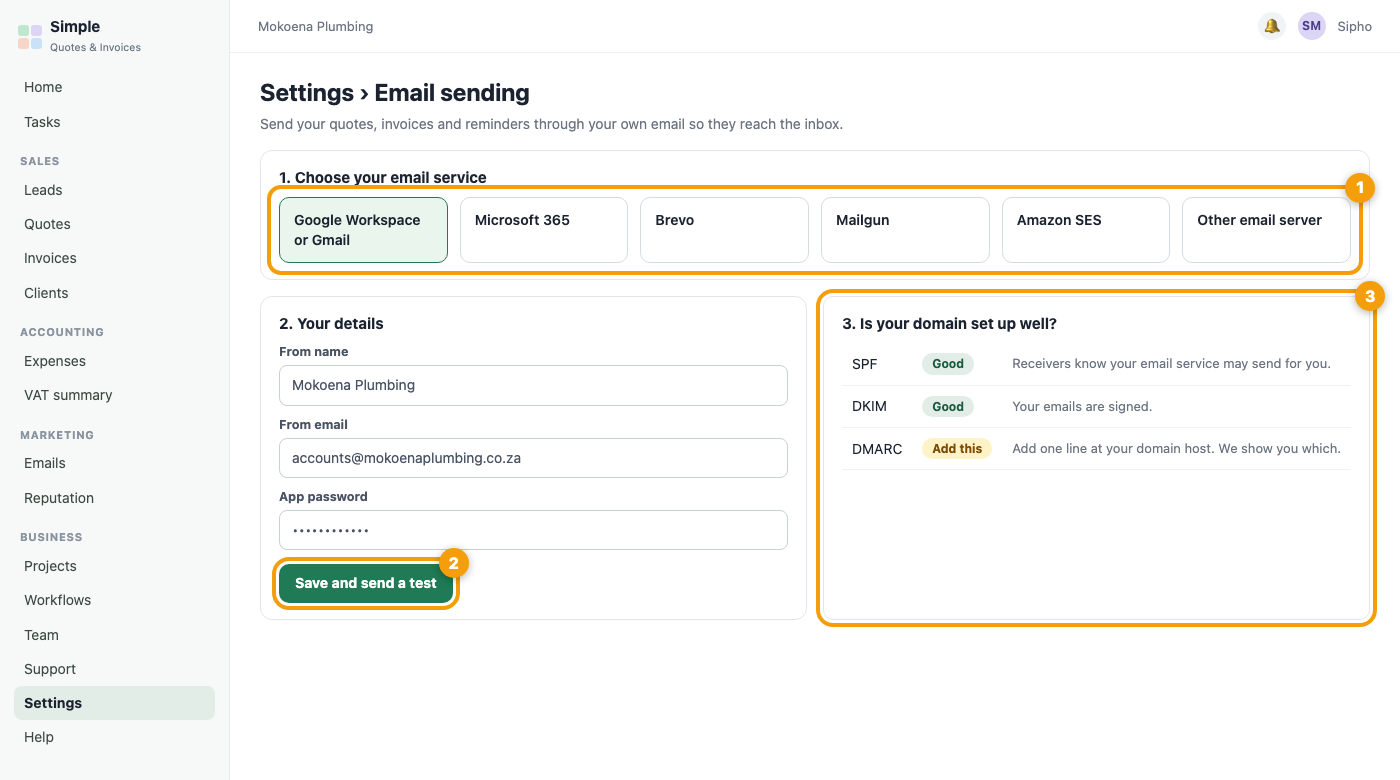
Task: Go to Home in sidebar
Action: (114, 87)
